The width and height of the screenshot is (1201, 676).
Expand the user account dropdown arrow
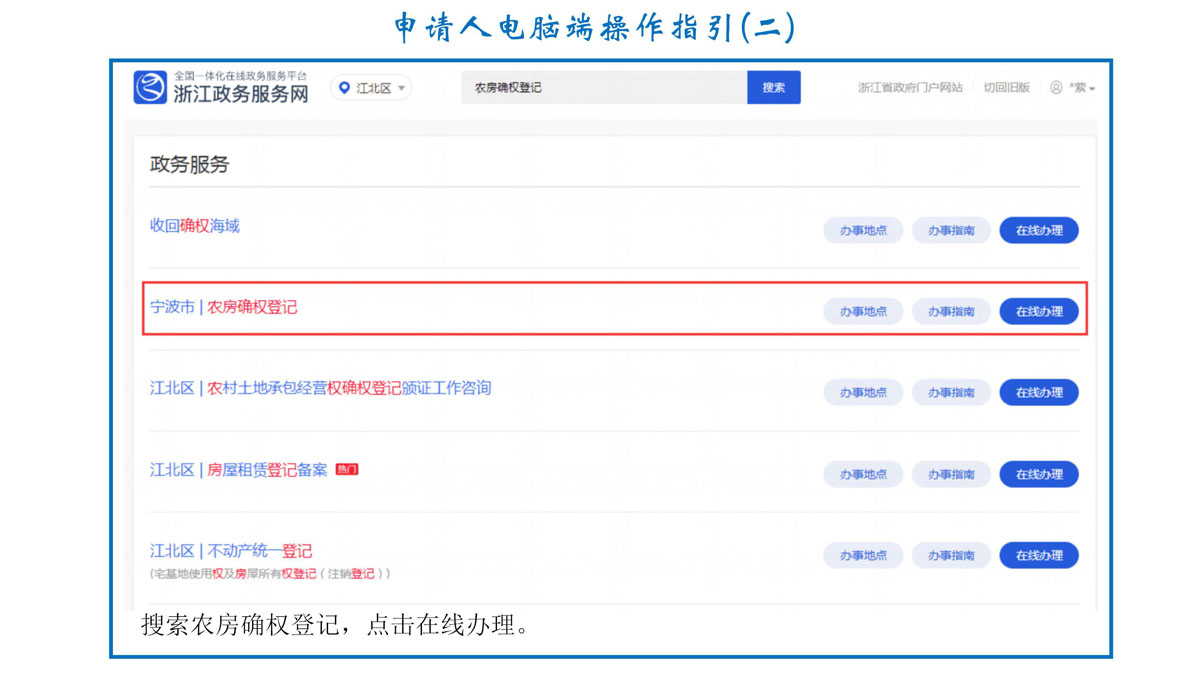[x=1092, y=89]
